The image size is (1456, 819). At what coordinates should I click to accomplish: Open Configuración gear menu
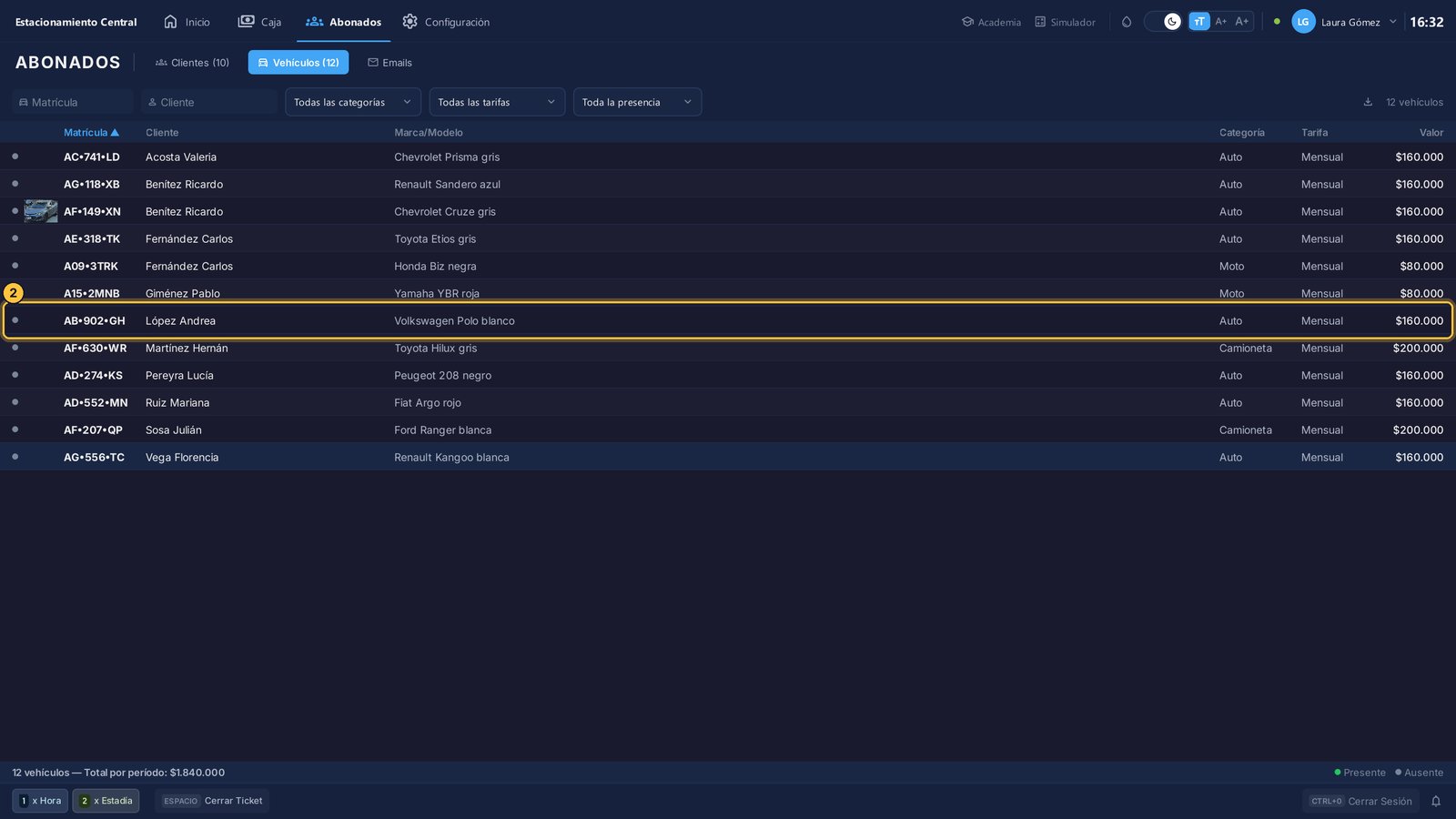446,22
